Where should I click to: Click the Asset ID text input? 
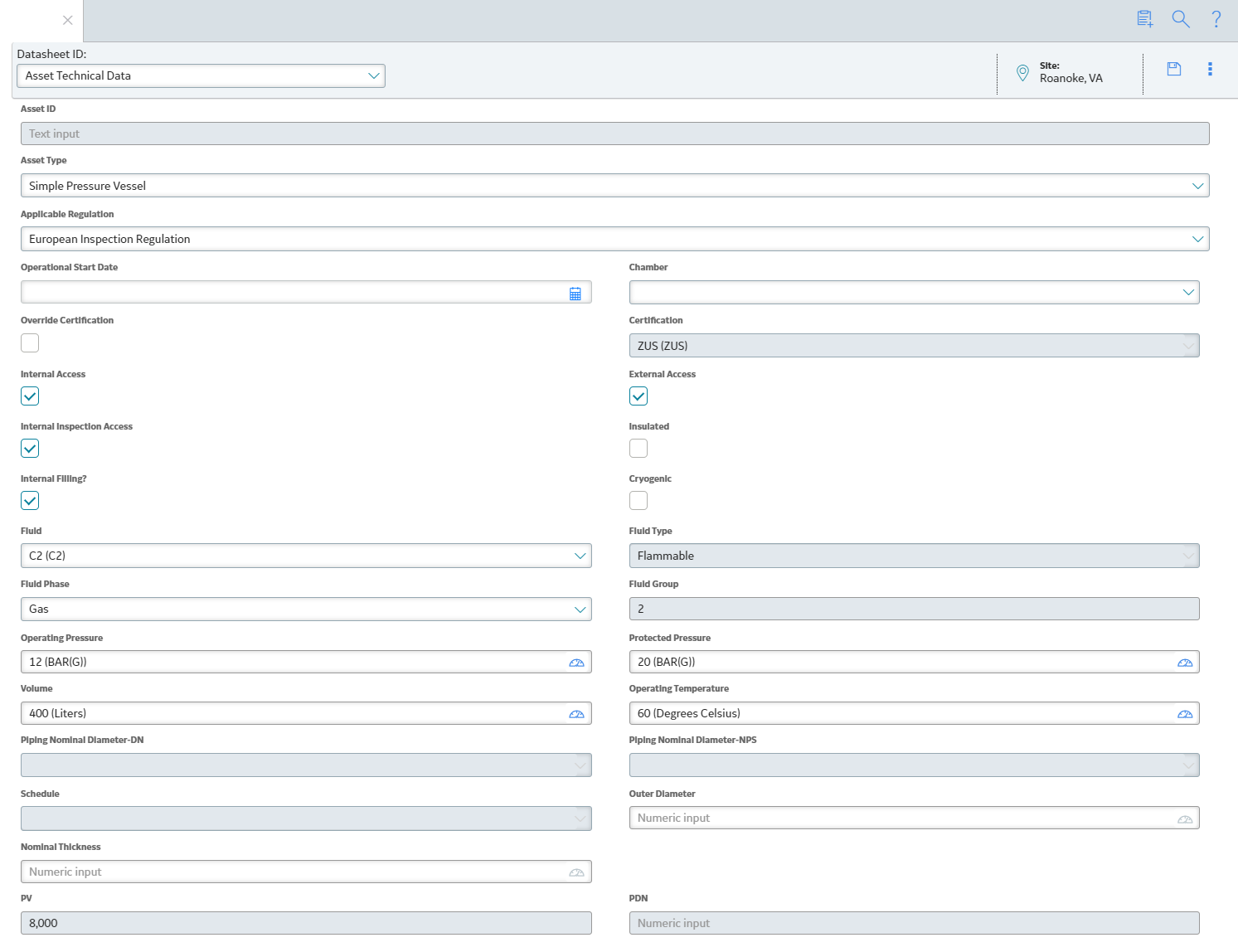[614, 134]
